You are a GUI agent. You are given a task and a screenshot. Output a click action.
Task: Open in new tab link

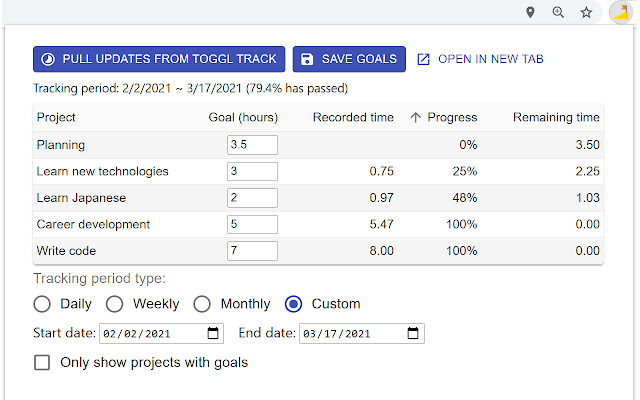[x=490, y=59]
